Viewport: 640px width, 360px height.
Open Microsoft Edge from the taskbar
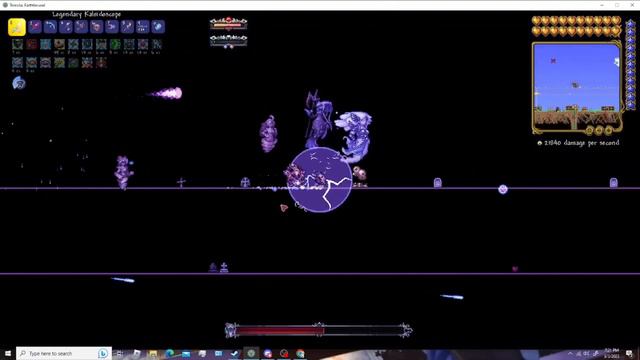click(x=169, y=353)
